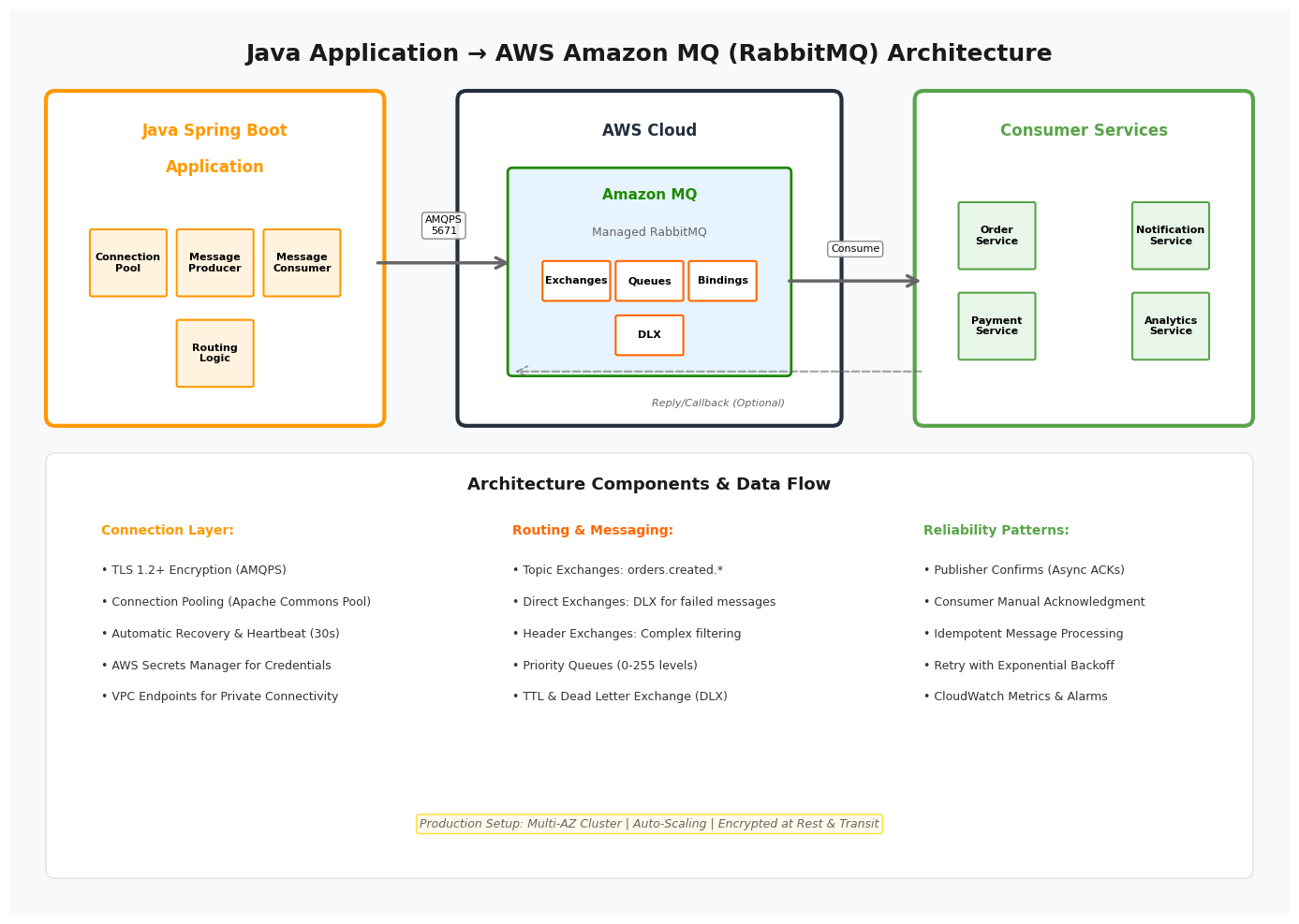Click the Amazon MQ heading
This screenshot has width=1299, height=924.
649,195
